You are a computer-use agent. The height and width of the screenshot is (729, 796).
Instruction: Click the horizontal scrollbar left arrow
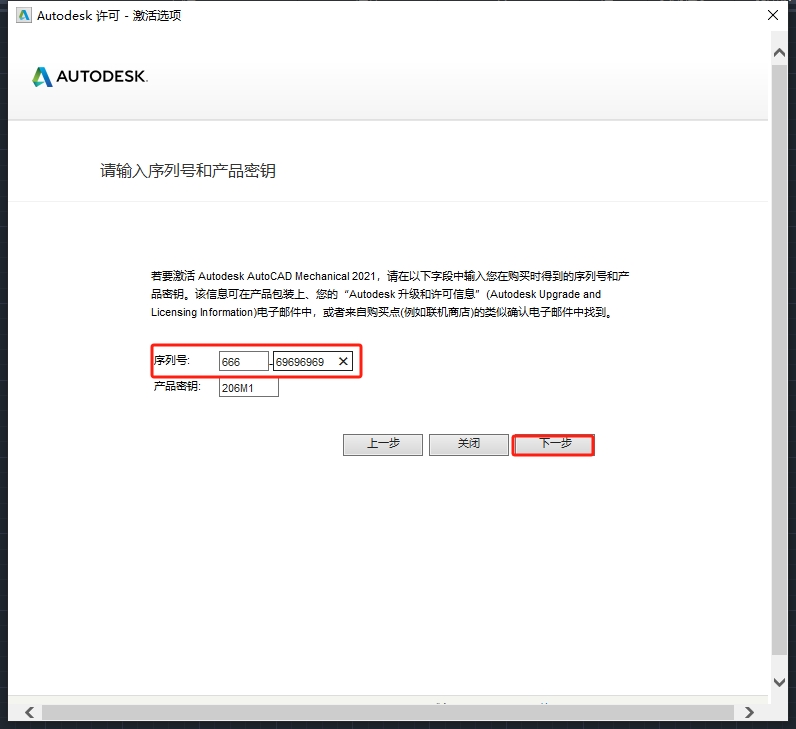click(29, 712)
